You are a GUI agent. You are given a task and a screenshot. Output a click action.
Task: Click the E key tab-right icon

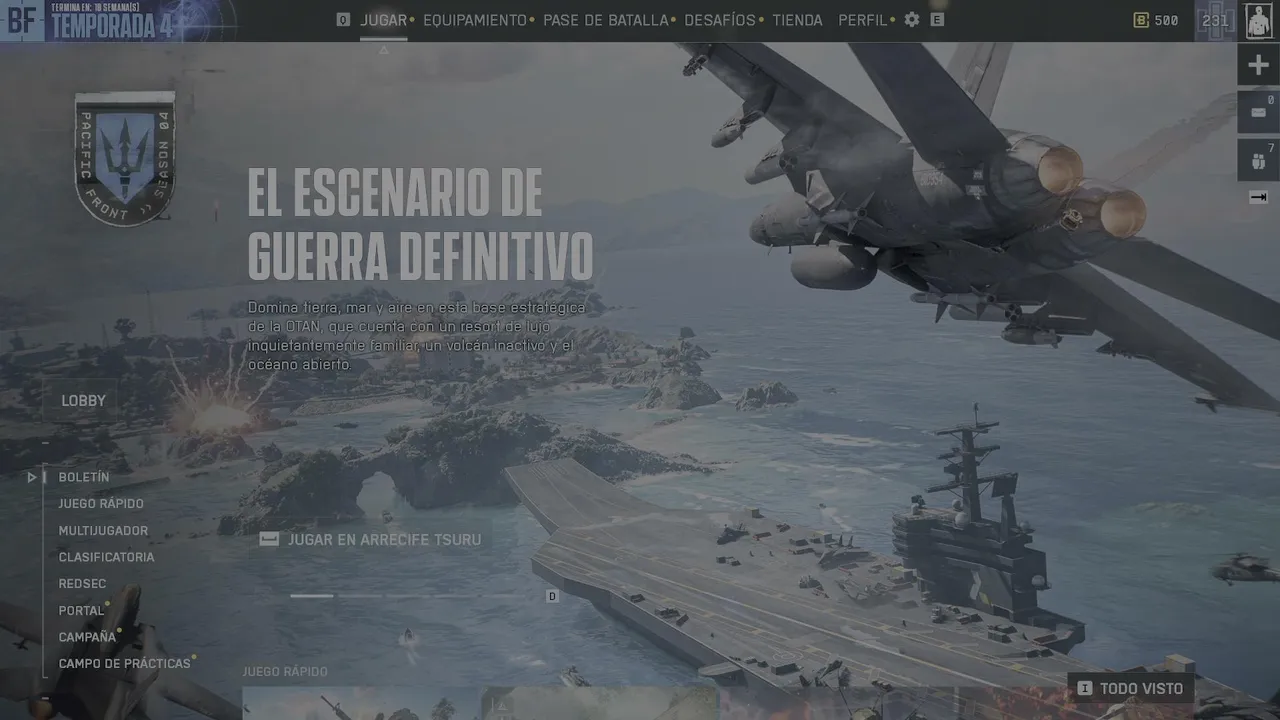937,20
